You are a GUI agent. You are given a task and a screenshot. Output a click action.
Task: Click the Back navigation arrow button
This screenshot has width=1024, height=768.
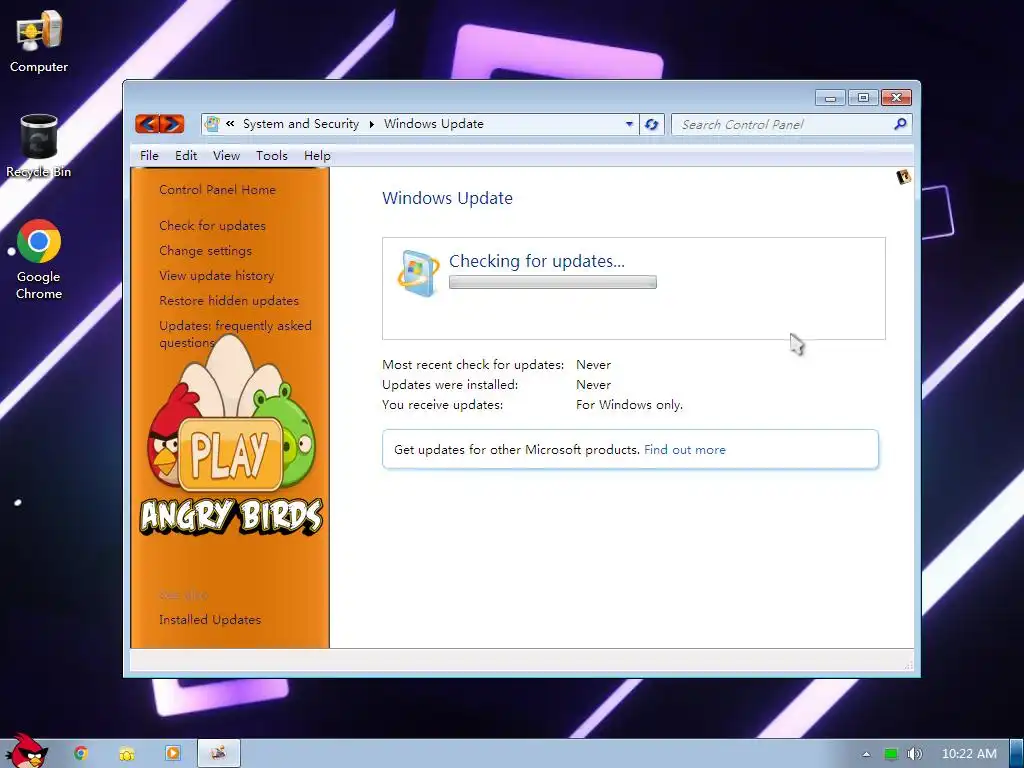pyautogui.click(x=148, y=123)
